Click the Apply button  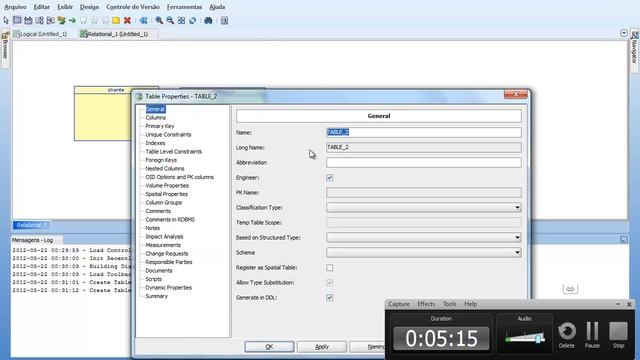pos(322,347)
